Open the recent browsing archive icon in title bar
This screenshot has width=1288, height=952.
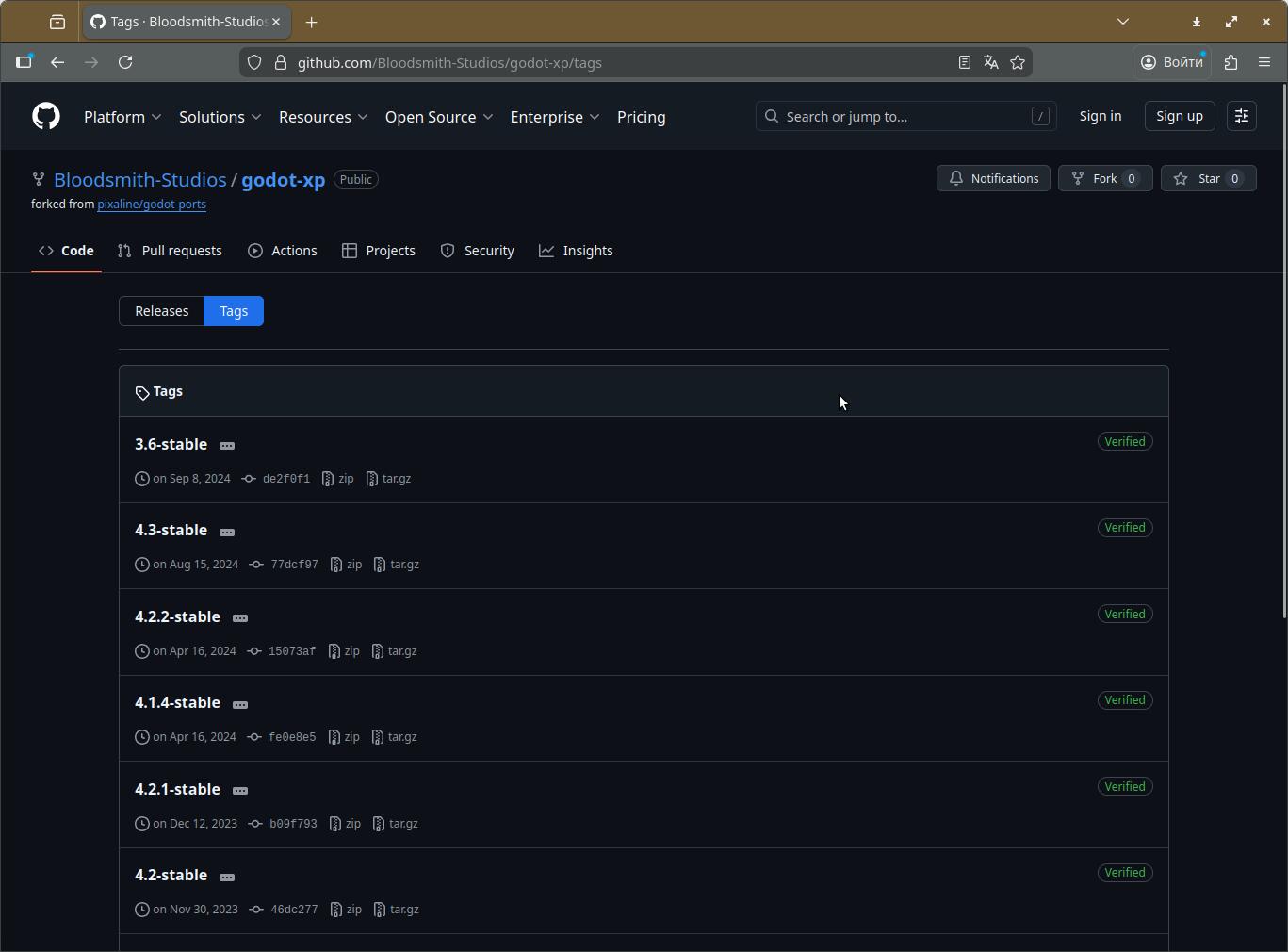coord(57,22)
